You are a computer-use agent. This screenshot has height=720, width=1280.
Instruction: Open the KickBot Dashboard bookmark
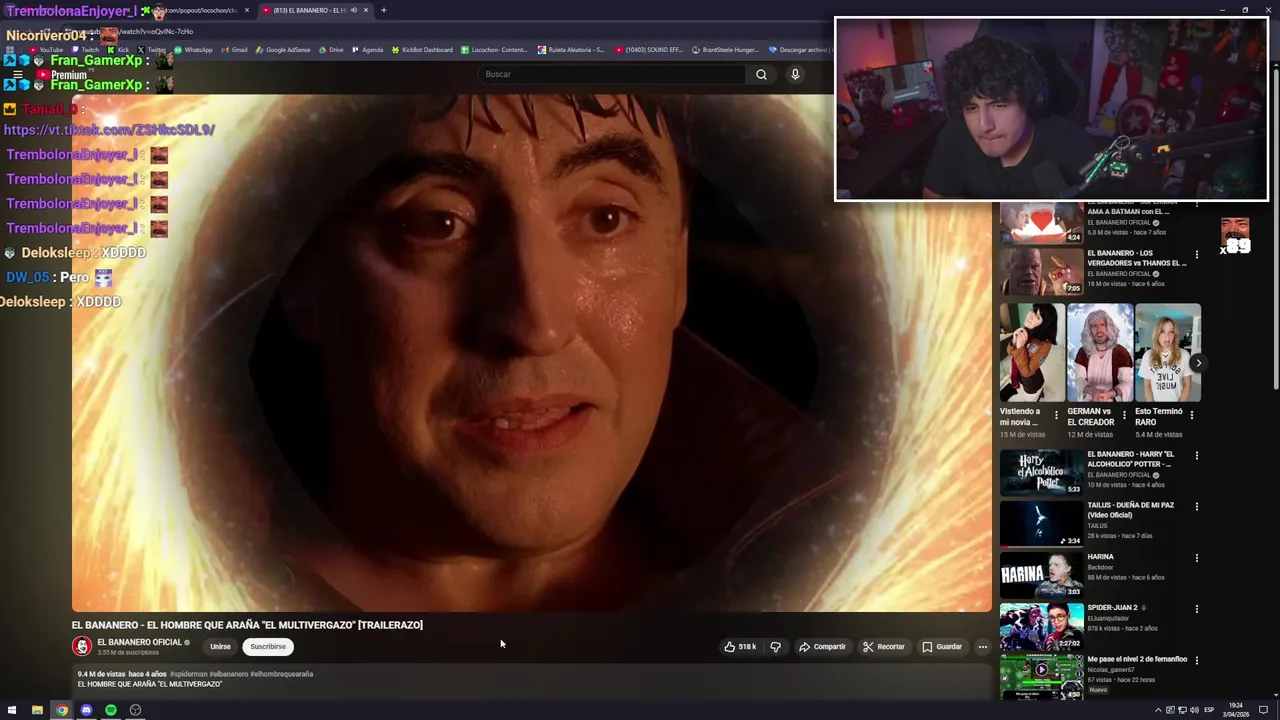422,50
